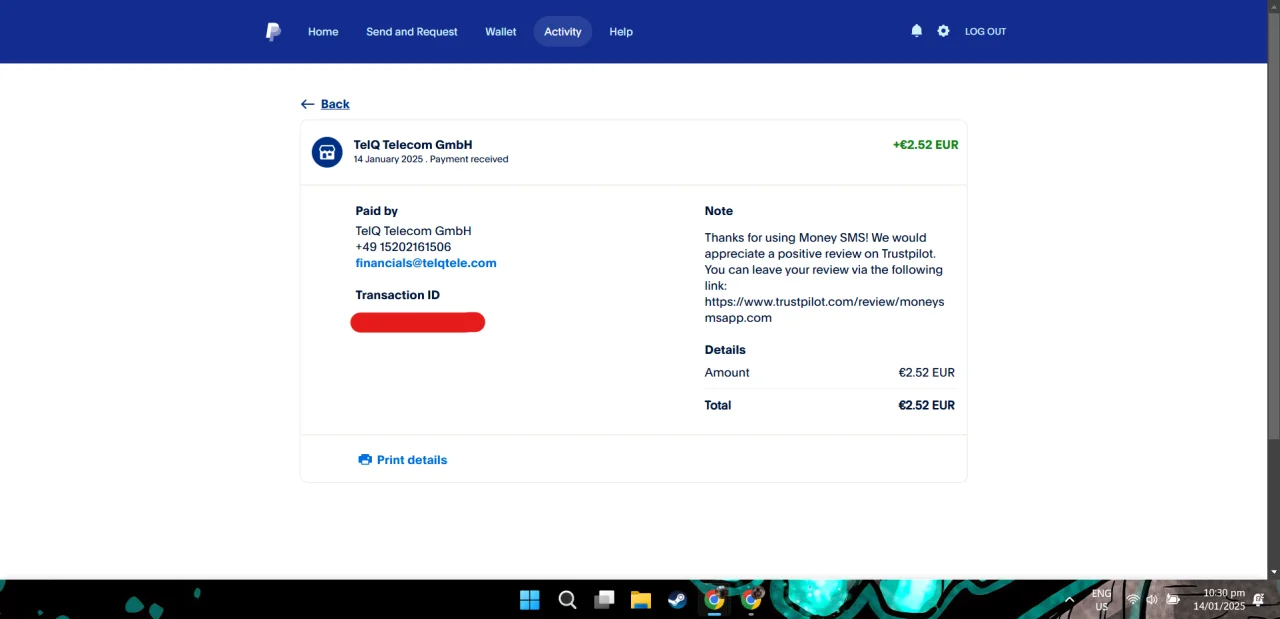This screenshot has width=1280, height=619.
Task: Open the notification center icon in the tray
Action: [1259, 600]
